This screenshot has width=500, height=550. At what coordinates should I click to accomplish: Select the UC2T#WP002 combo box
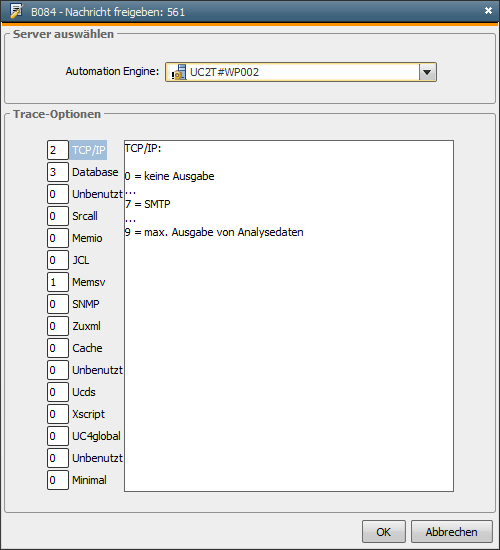coord(301,72)
